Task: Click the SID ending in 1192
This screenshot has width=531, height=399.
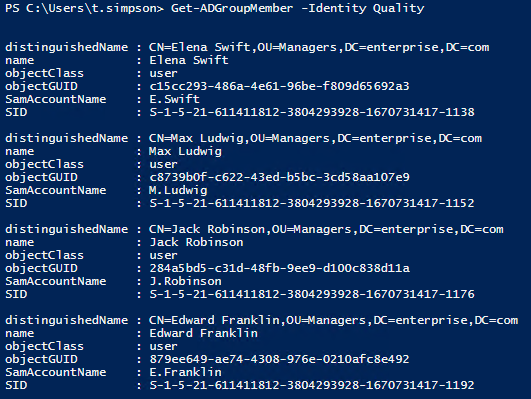Action: click(312, 385)
